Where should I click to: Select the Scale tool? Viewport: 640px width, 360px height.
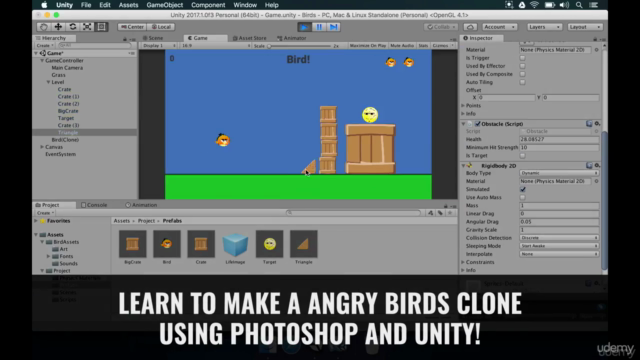click(x=87, y=27)
